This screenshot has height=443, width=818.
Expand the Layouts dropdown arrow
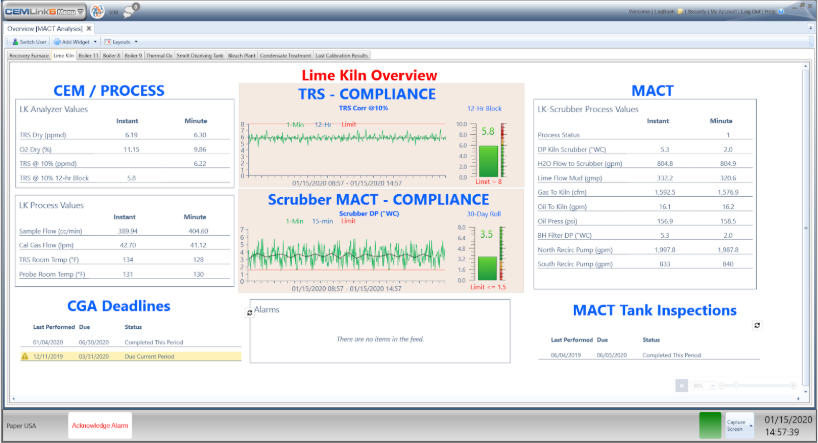[136, 42]
